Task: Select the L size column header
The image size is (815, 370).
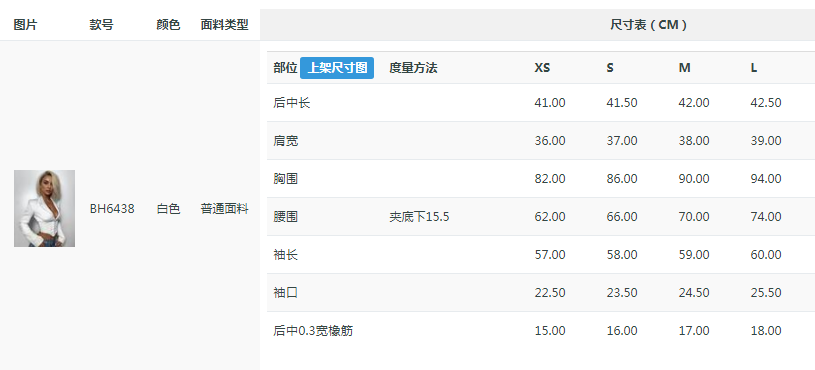Action: pyautogui.click(x=754, y=68)
